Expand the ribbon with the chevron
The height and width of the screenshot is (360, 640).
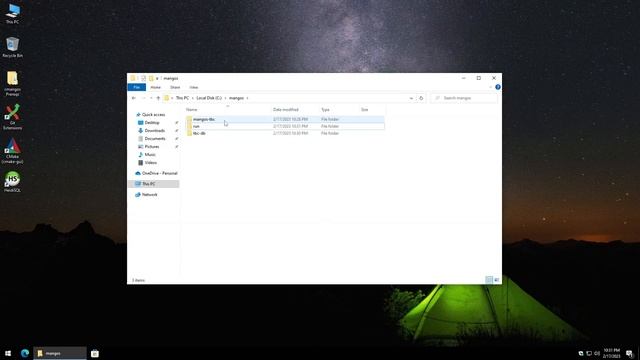(490, 87)
